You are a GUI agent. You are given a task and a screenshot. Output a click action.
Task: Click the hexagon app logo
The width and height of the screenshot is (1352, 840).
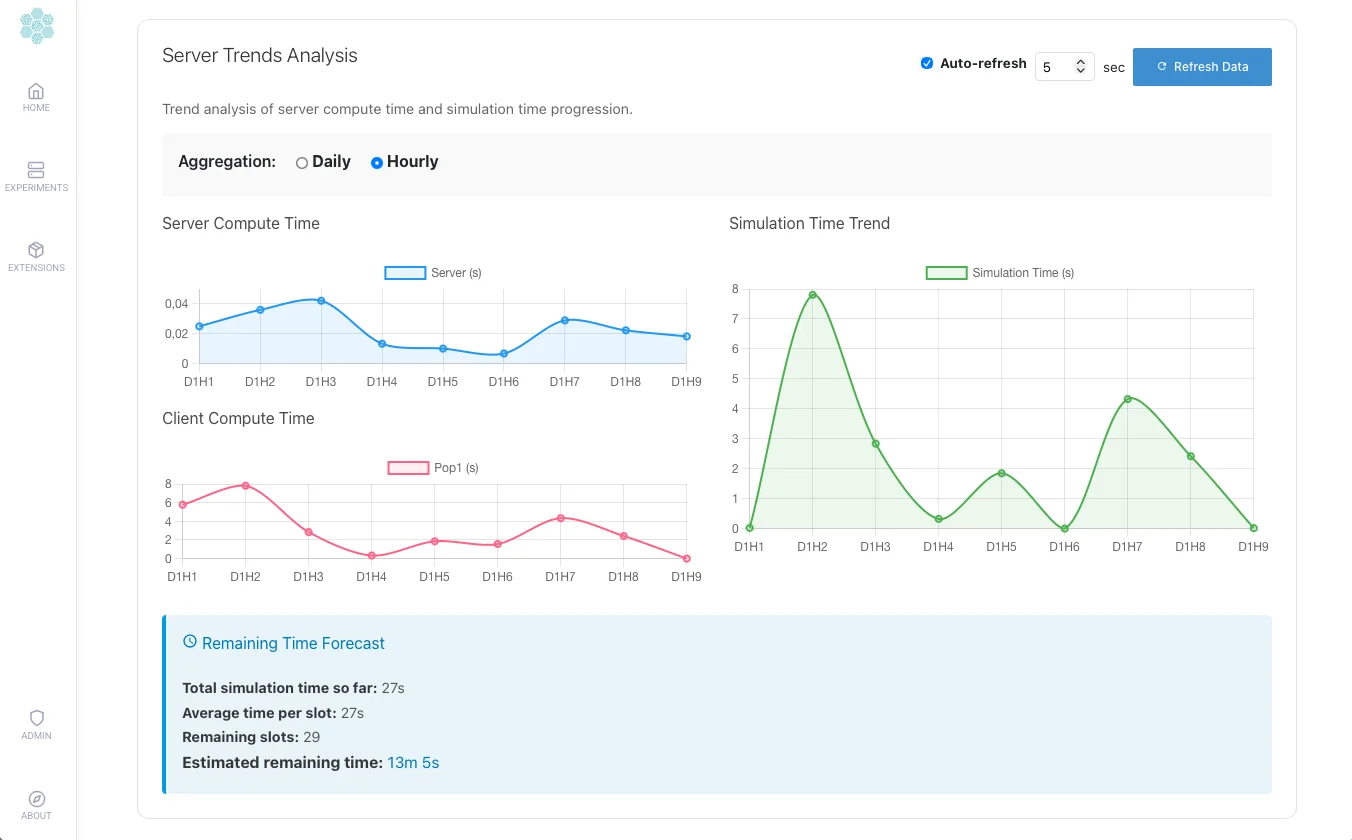[37, 26]
